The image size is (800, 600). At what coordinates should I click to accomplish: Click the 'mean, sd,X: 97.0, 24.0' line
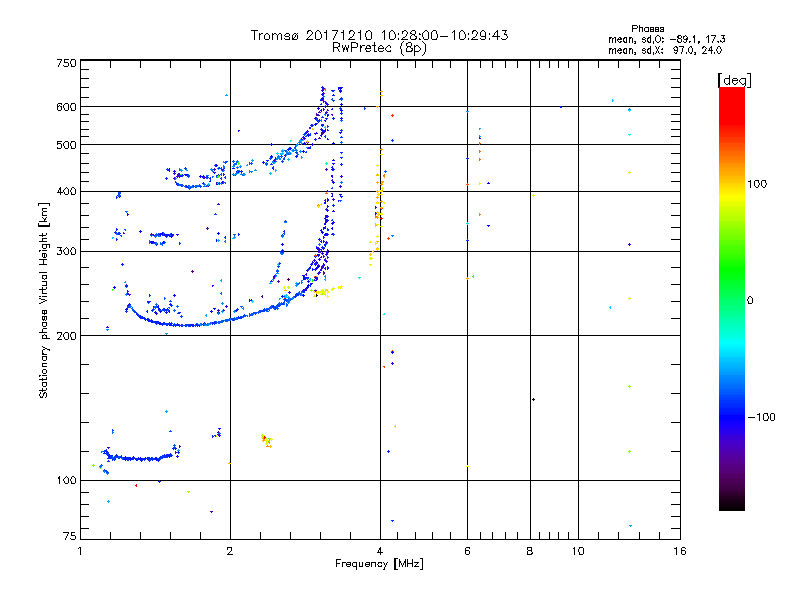click(x=665, y=50)
